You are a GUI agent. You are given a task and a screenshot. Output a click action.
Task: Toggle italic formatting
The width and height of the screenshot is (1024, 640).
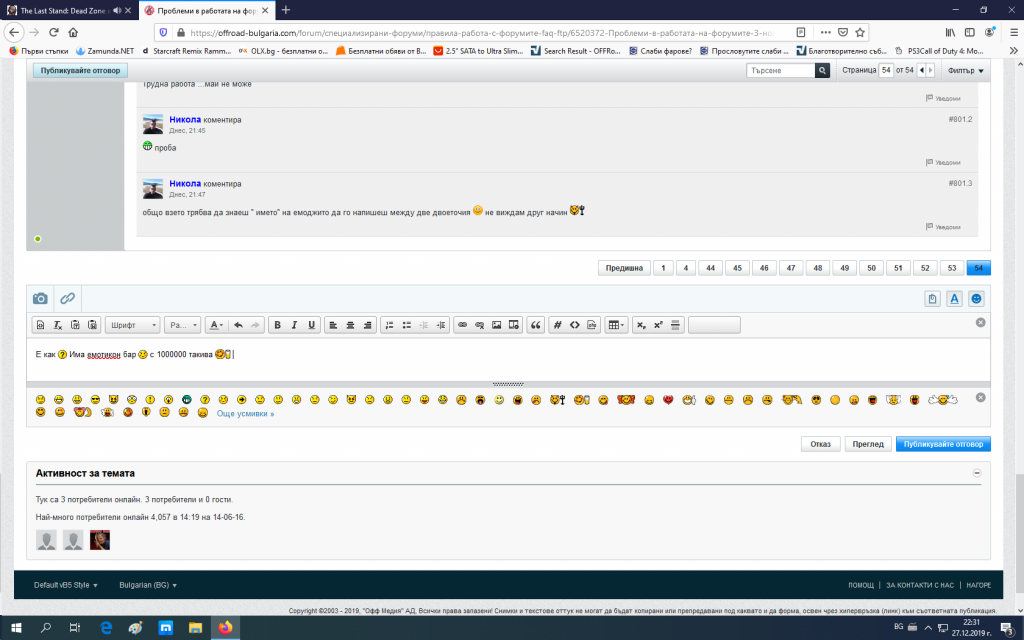294,325
